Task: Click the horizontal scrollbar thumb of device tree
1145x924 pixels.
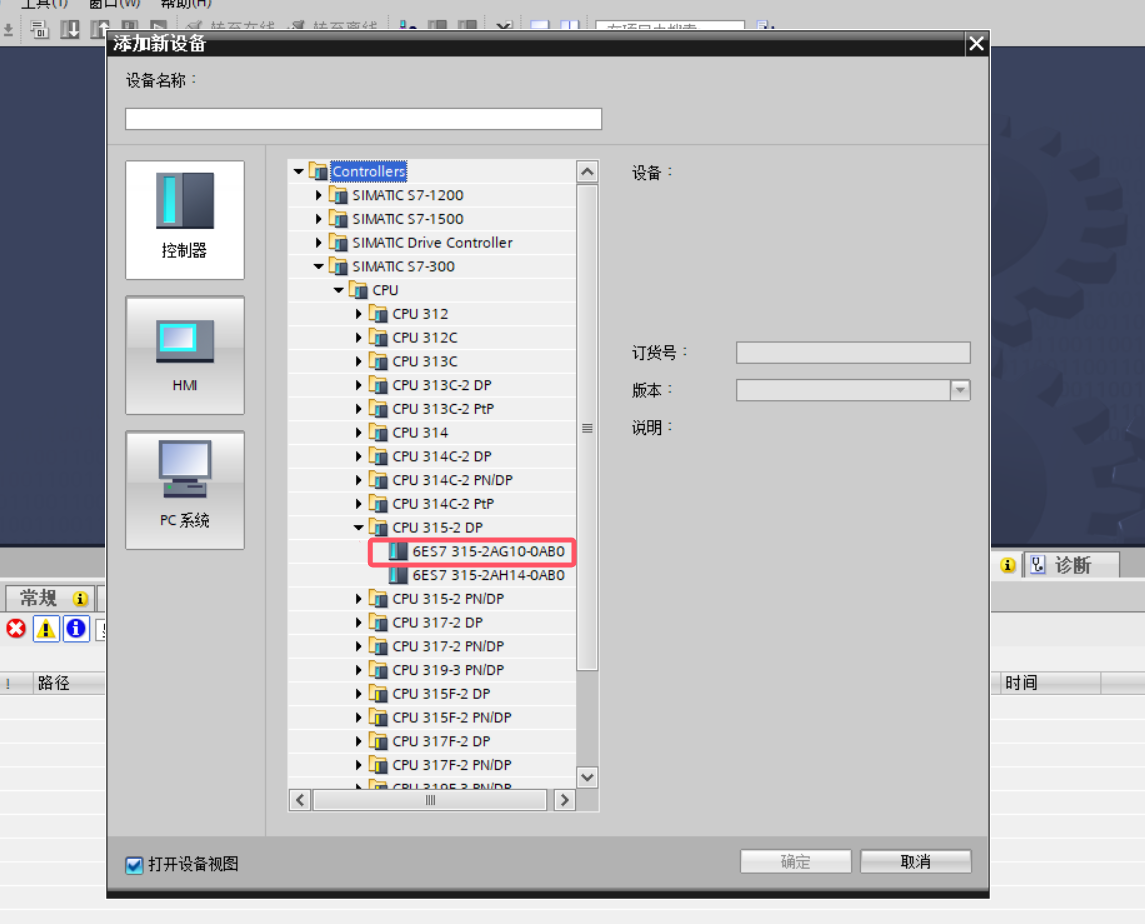Action: 430,800
